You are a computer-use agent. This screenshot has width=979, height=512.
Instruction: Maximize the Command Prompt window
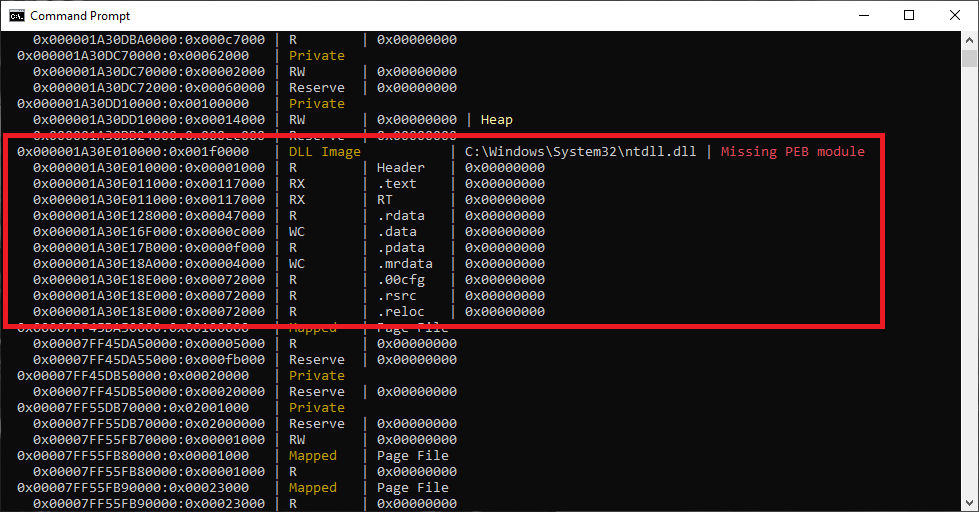point(909,16)
